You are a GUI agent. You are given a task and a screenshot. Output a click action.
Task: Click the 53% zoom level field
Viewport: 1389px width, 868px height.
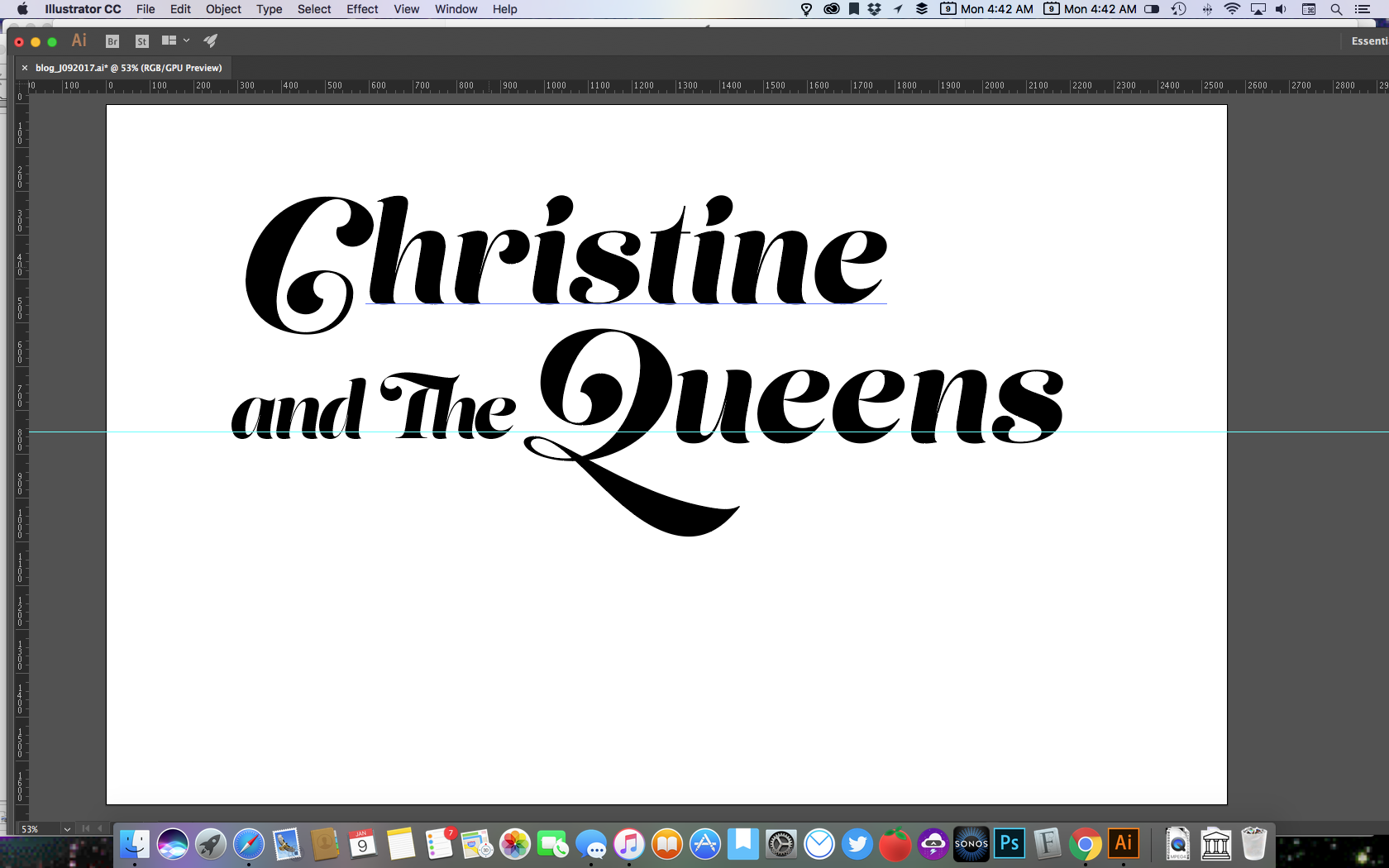pyautogui.click(x=38, y=828)
